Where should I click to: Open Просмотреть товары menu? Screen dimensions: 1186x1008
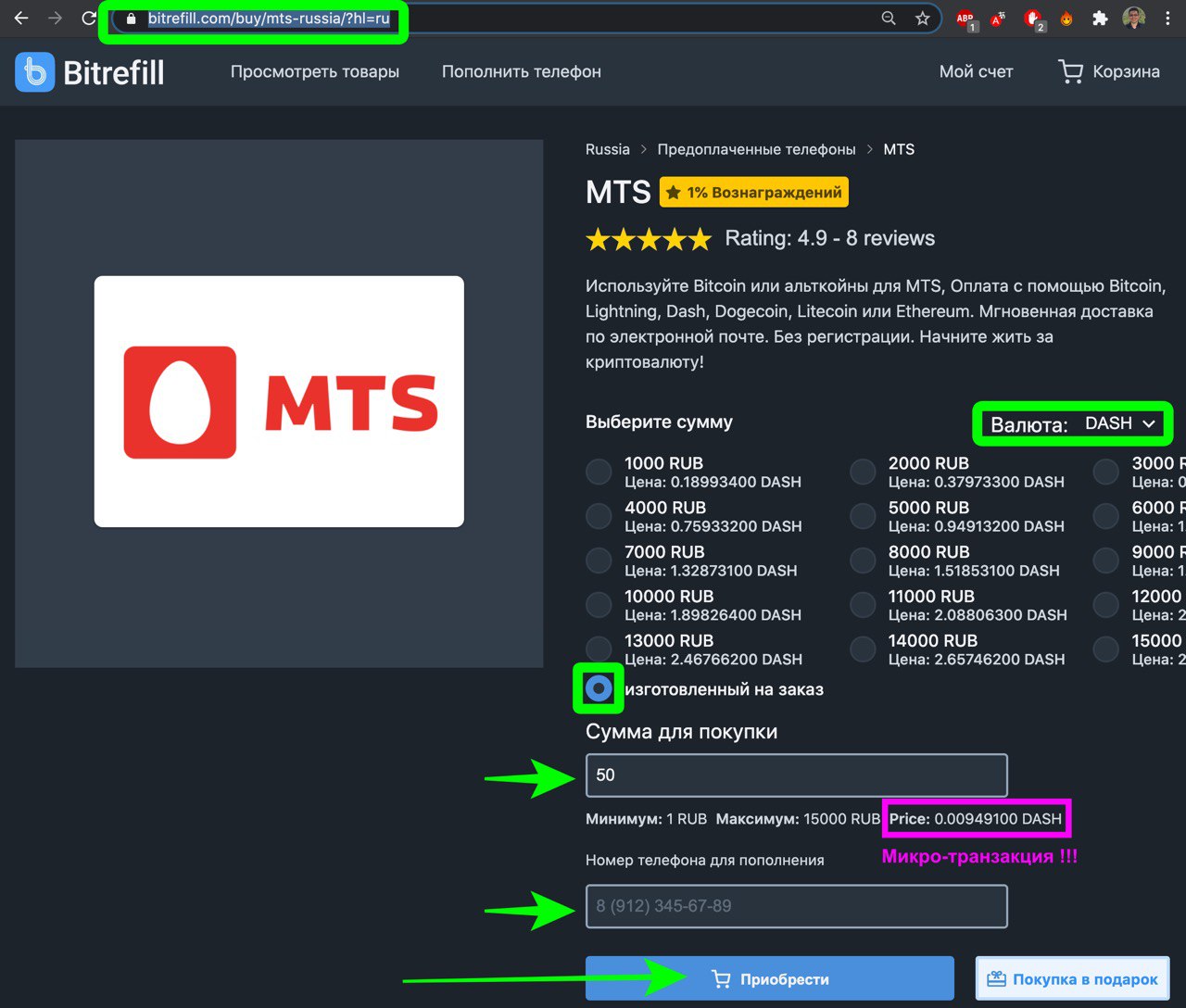[x=315, y=71]
